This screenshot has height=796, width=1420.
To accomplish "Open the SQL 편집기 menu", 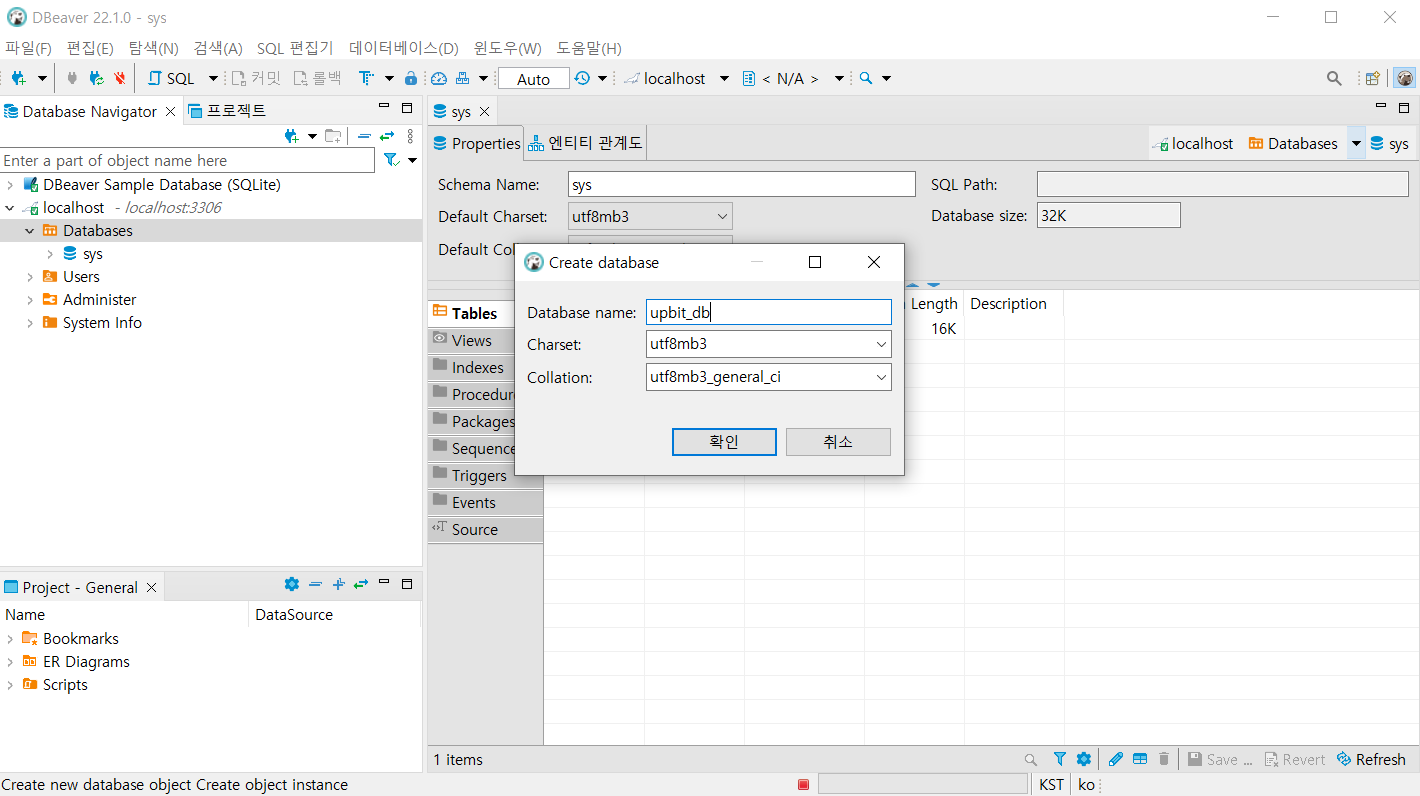I will 295,48.
